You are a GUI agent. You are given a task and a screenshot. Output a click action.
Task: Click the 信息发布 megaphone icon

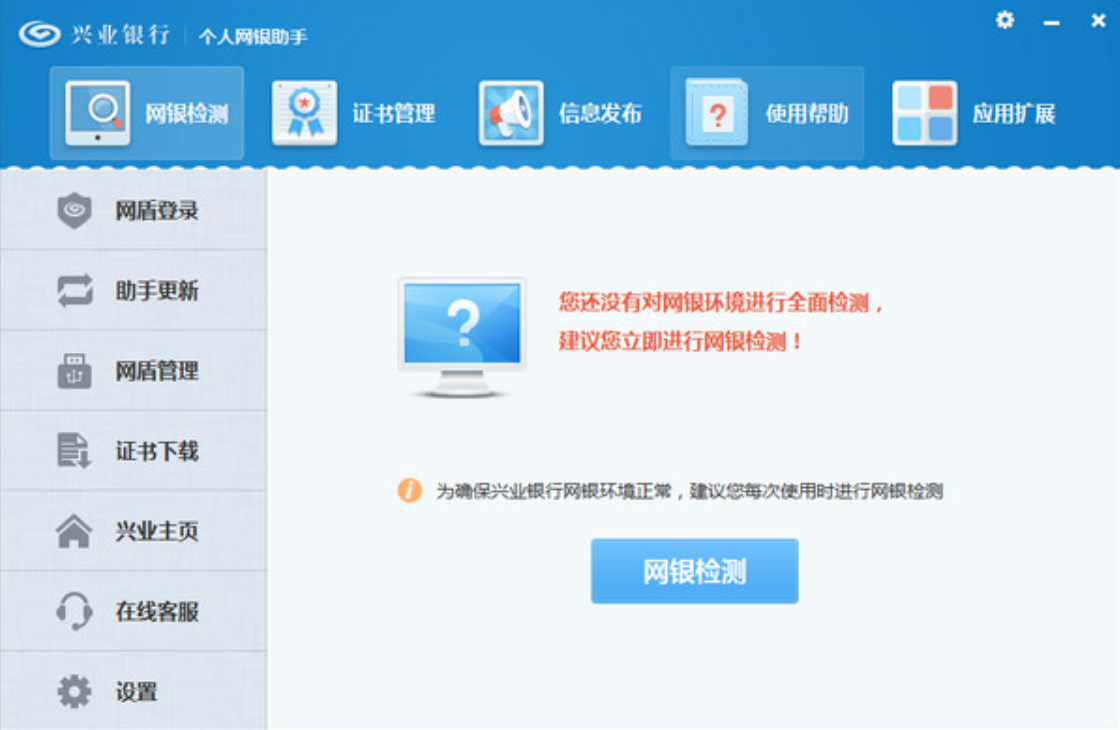coord(511,113)
